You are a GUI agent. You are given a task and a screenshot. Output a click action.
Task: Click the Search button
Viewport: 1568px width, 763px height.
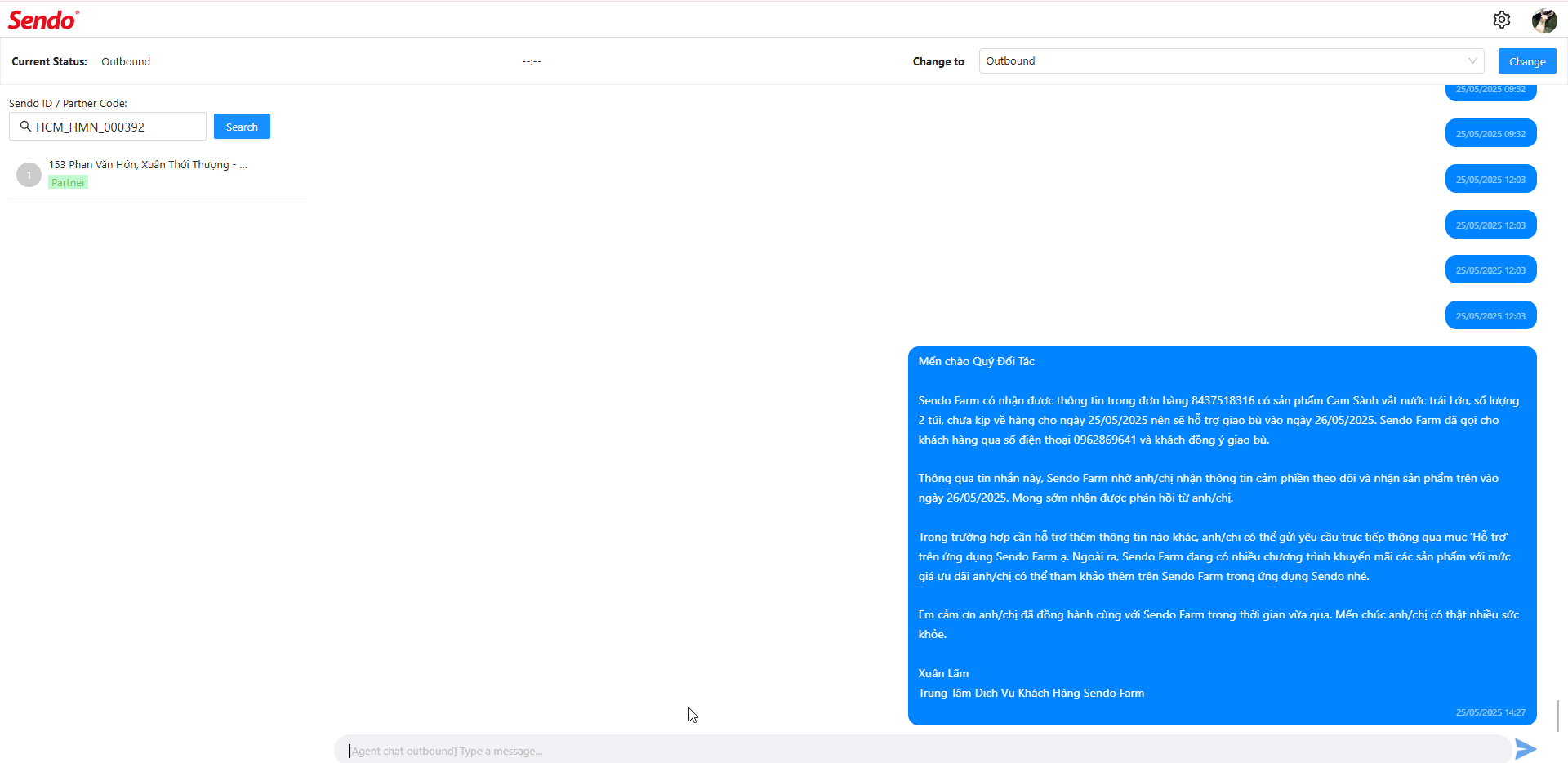coord(242,127)
